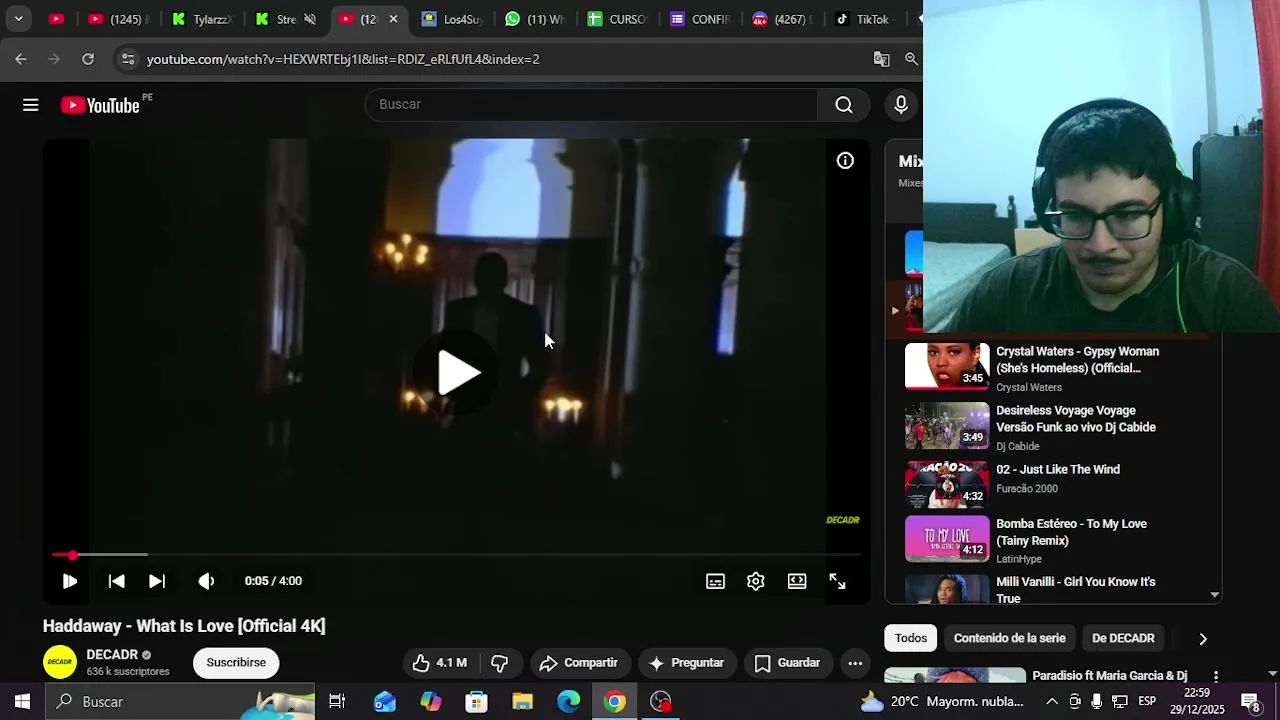Skip to the next video in the playlist

157,581
